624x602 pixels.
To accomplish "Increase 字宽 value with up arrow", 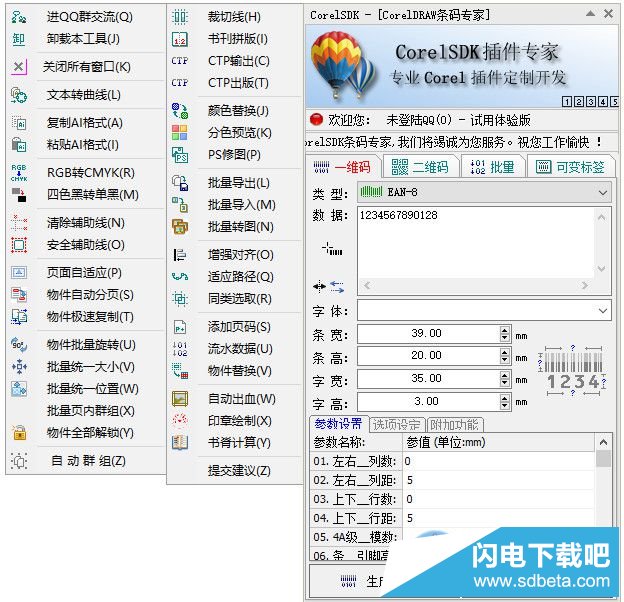I will (505, 375).
